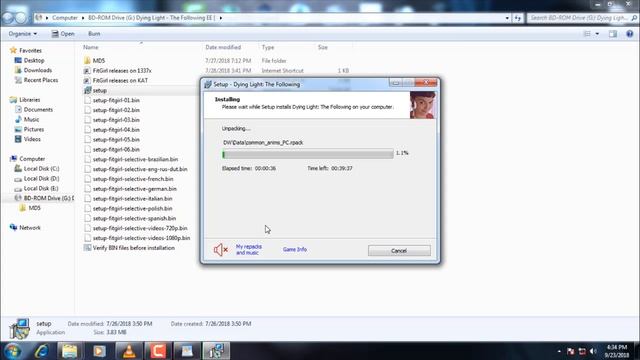Open the Organize menu
Viewport: 640px width, 360px height.
22,34
